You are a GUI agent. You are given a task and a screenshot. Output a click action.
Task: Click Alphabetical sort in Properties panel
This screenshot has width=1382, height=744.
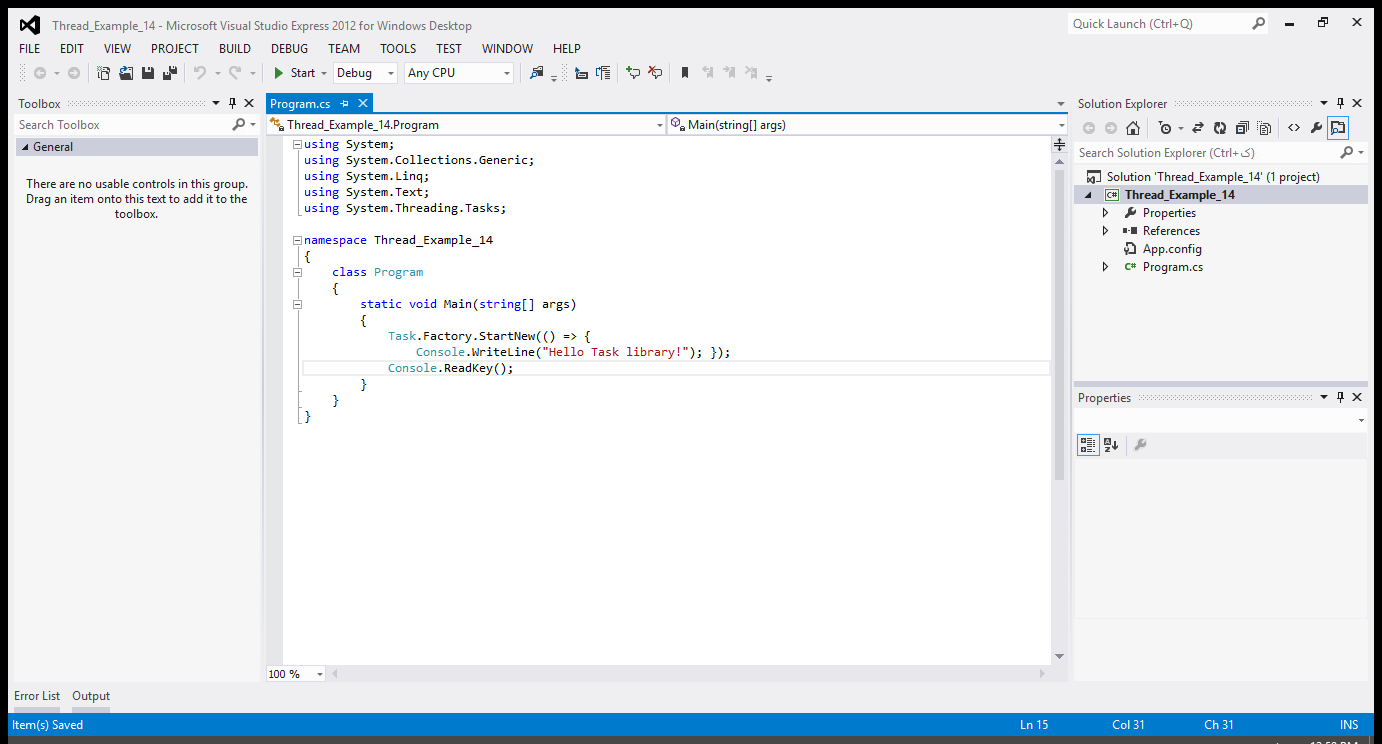coord(1111,445)
